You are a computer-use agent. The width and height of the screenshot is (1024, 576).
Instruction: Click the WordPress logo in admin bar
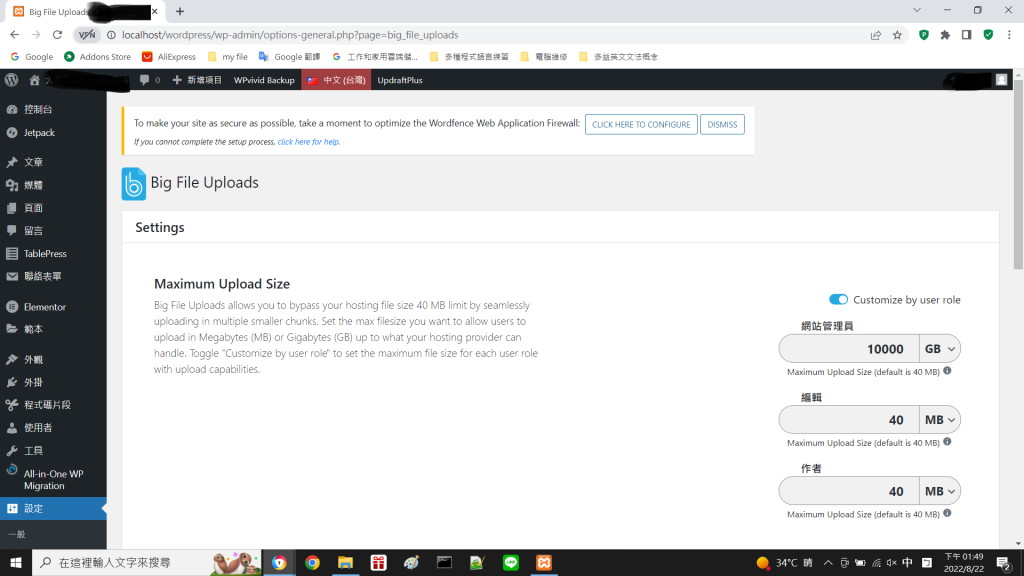[x=11, y=80]
